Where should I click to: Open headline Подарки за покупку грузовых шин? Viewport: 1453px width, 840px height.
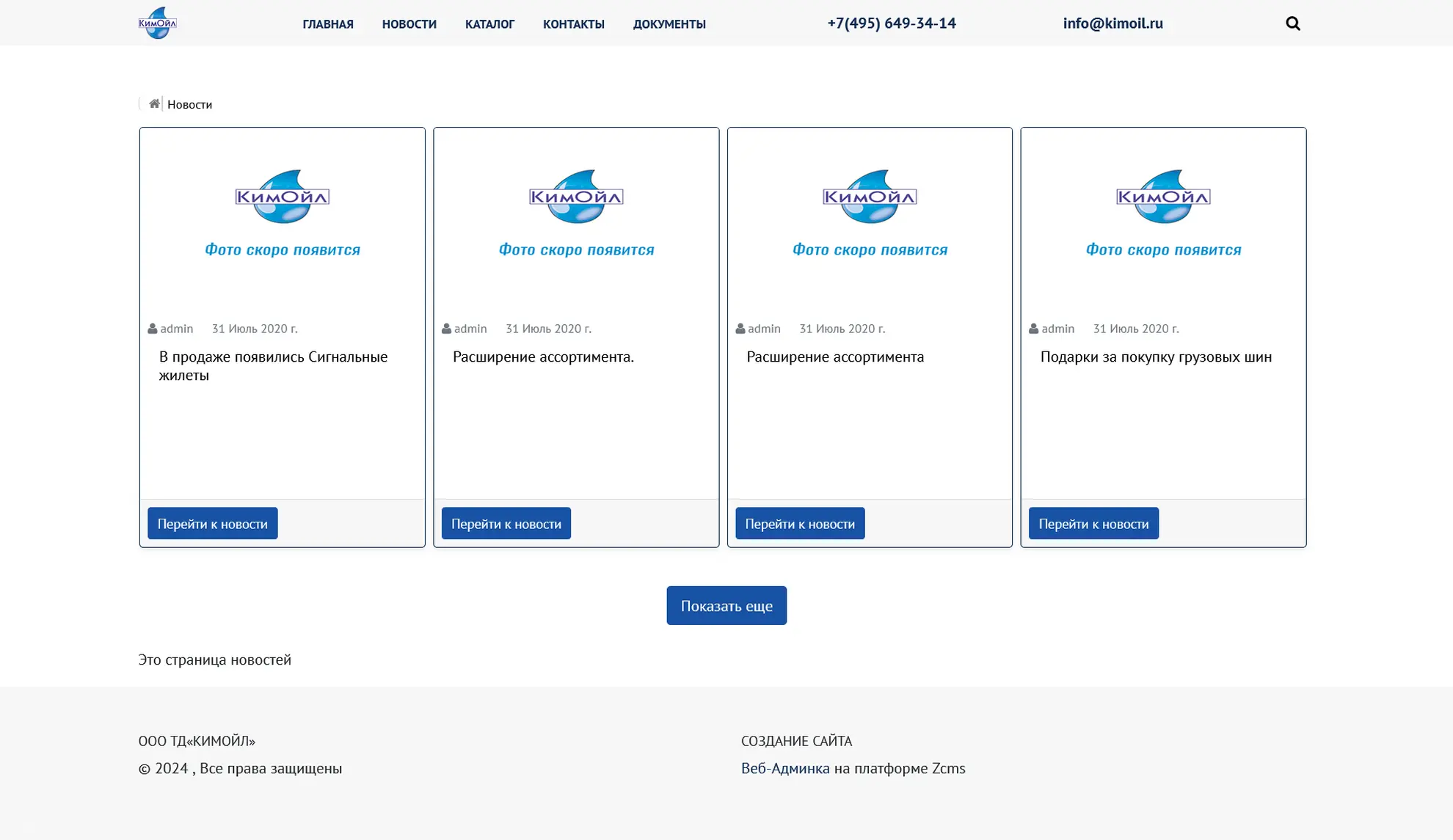click(1155, 357)
